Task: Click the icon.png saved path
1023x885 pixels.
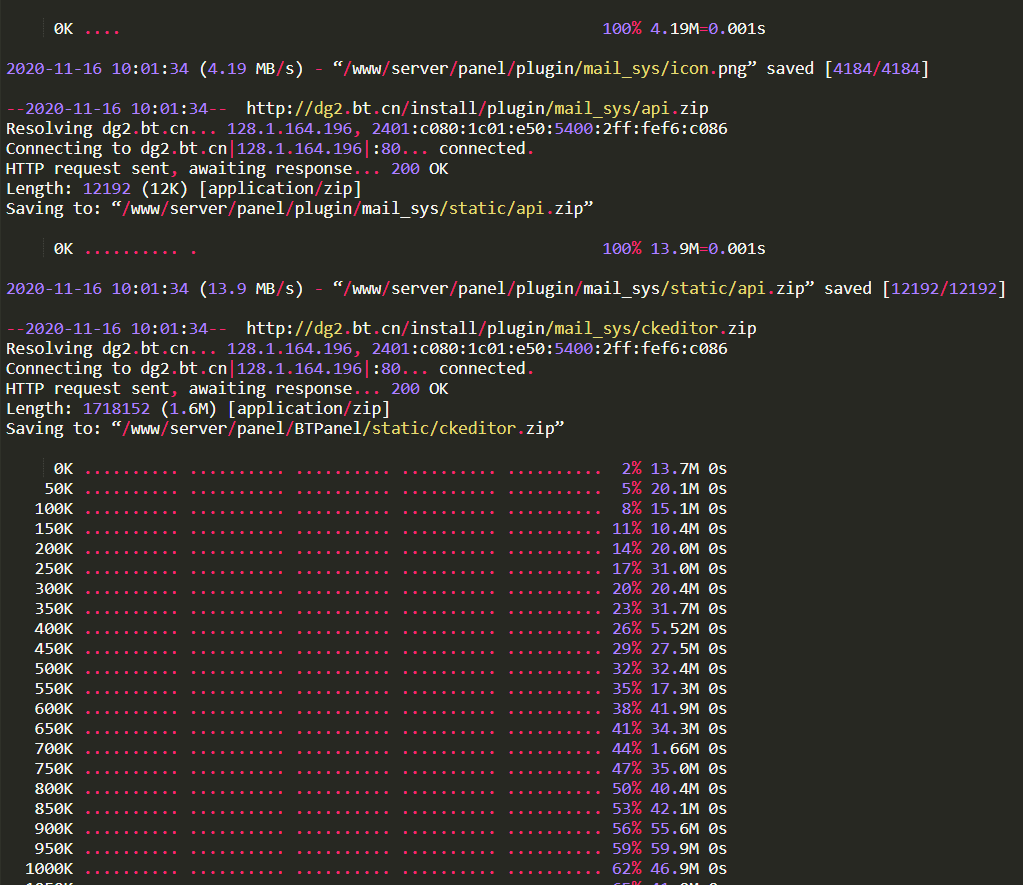Action: pyautogui.click(x=544, y=69)
